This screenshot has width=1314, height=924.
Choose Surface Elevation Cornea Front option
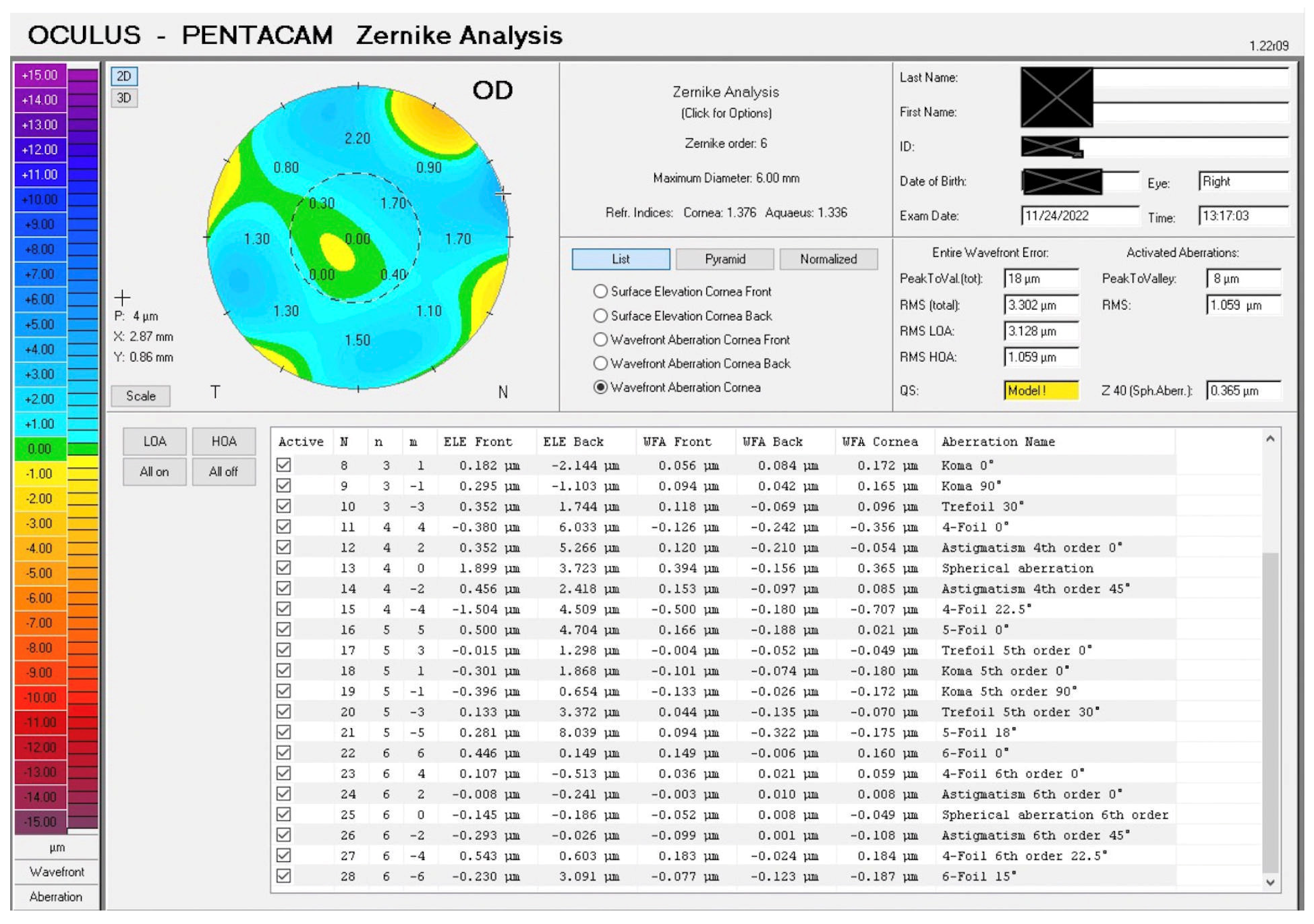coord(600,291)
